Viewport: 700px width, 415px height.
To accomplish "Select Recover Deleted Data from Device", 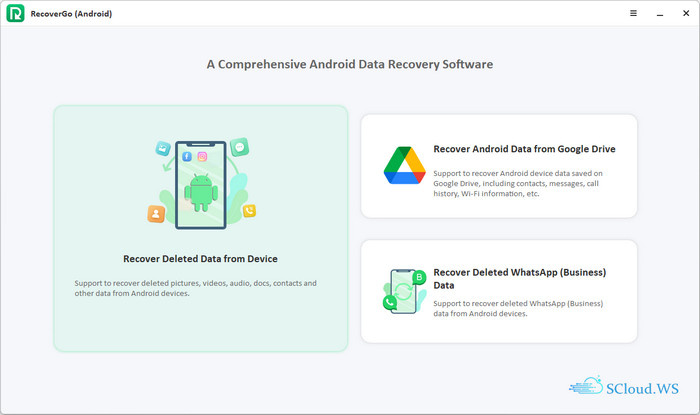I will tap(200, 259).
